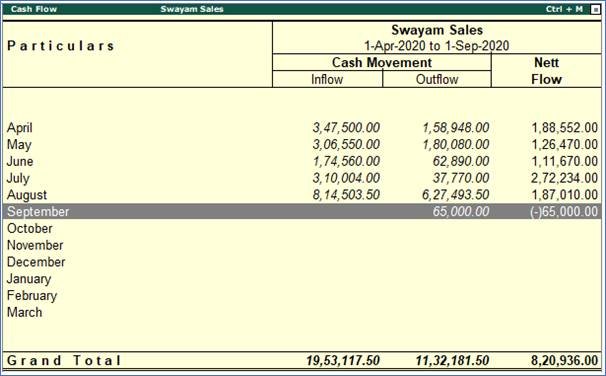The width and height of the screenshot is (606, 376).
Task: Click May nett flow 1,26,470.00
Action: click(x=565, y=145)
